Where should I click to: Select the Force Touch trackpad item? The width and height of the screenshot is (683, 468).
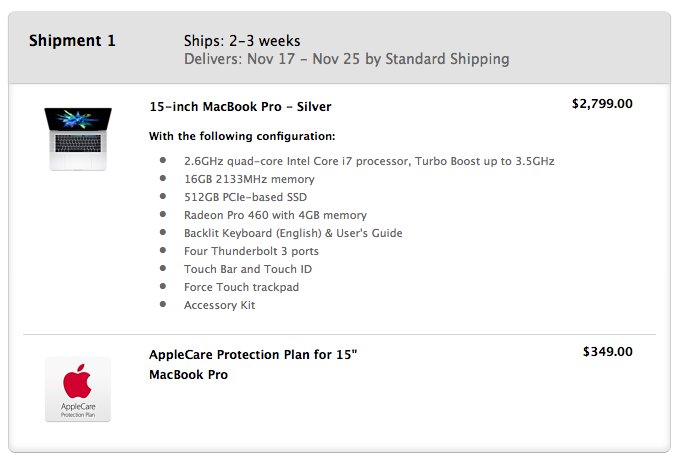tap(241, 287)
